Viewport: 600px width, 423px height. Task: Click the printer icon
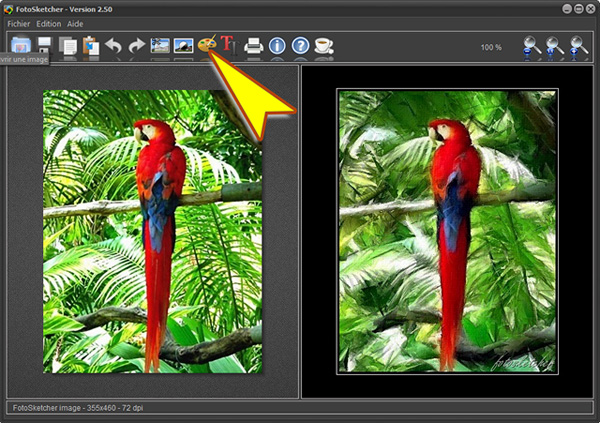(x=254, y=45)
